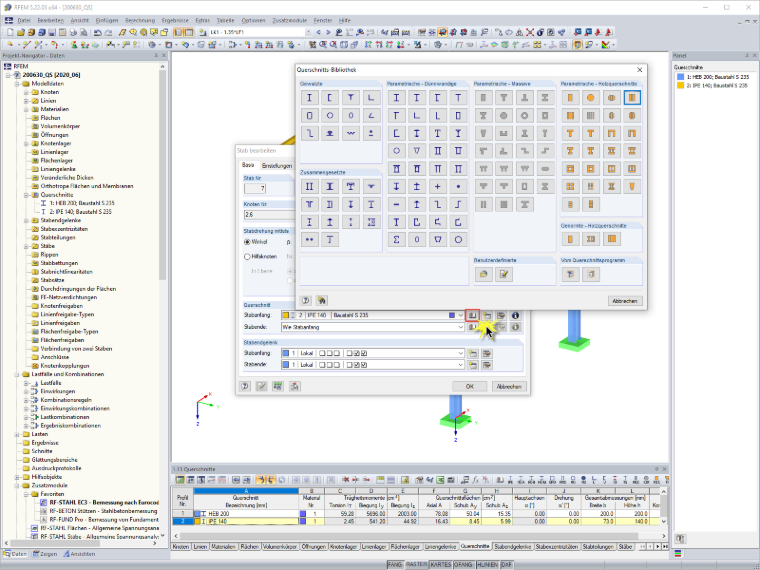This screenshot has height=570, width=760.
Task: Open Berechnung menu
Action: (140, 20)
